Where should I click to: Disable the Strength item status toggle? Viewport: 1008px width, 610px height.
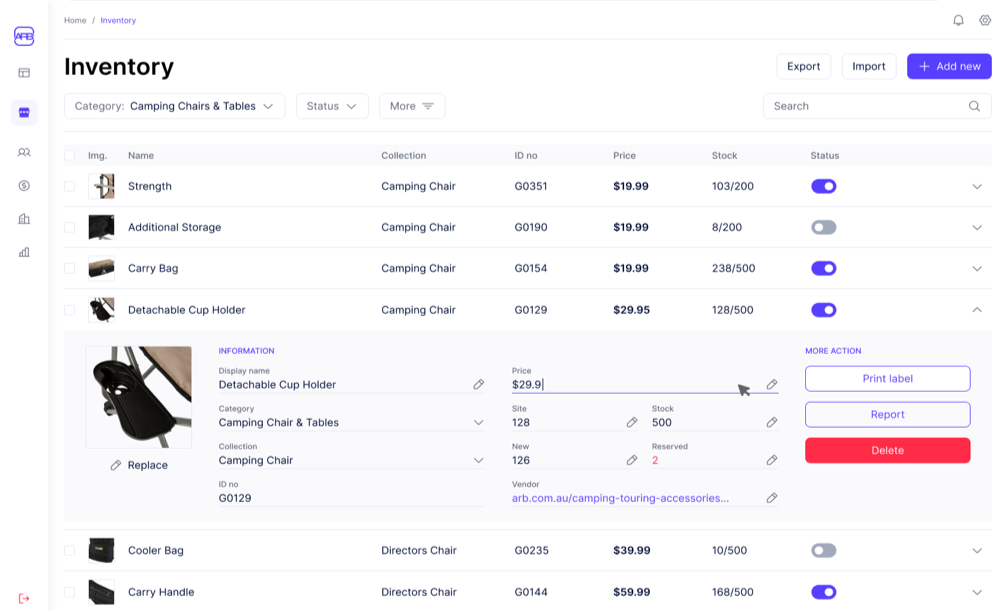tap(823, 186)
